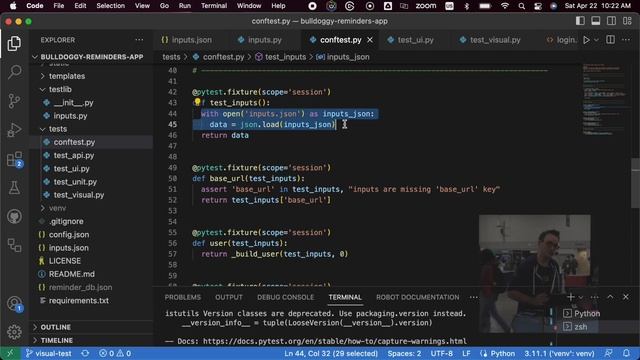Screen dimensions: 640x360
Task: Run Python file with play icon
Action: click(x=587, y=40)
